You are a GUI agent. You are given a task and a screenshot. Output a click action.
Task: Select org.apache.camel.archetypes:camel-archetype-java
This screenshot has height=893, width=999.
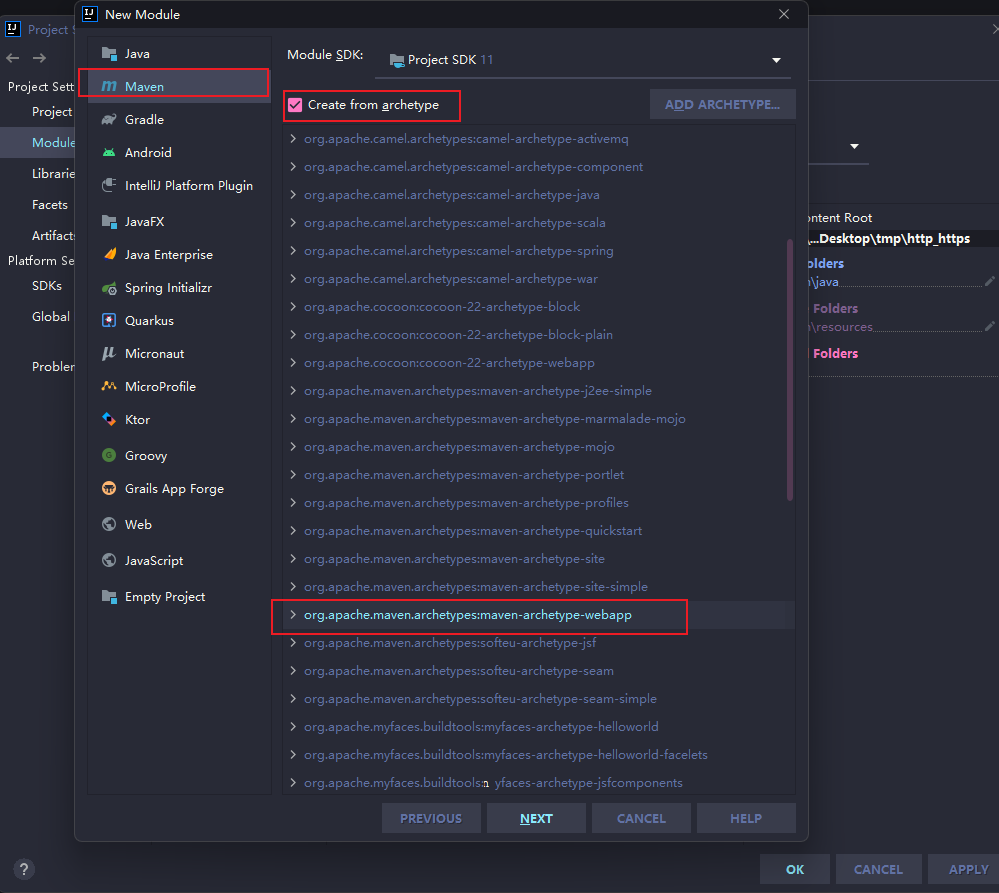[x=451, y=194]
